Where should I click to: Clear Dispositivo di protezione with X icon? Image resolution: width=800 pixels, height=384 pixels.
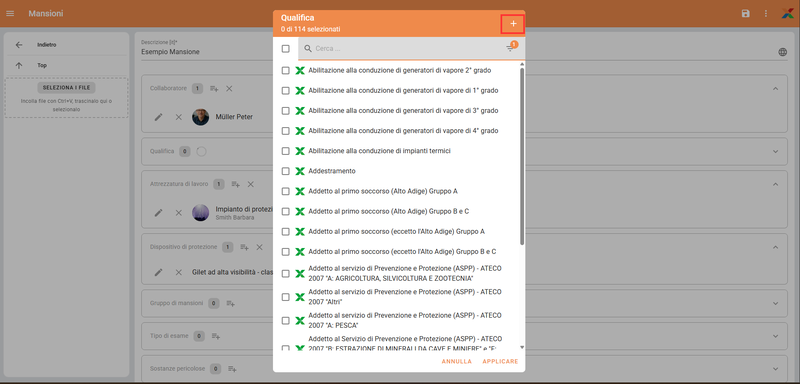[x=259, y=247]
